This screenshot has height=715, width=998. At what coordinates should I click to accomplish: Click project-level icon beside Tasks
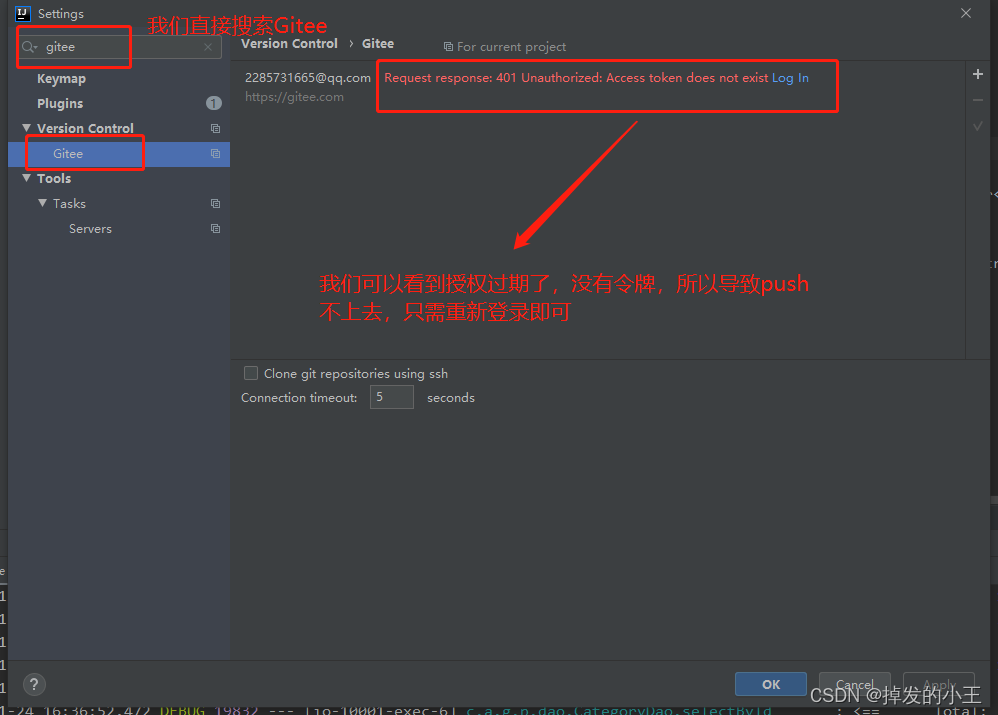coord(215,204)
